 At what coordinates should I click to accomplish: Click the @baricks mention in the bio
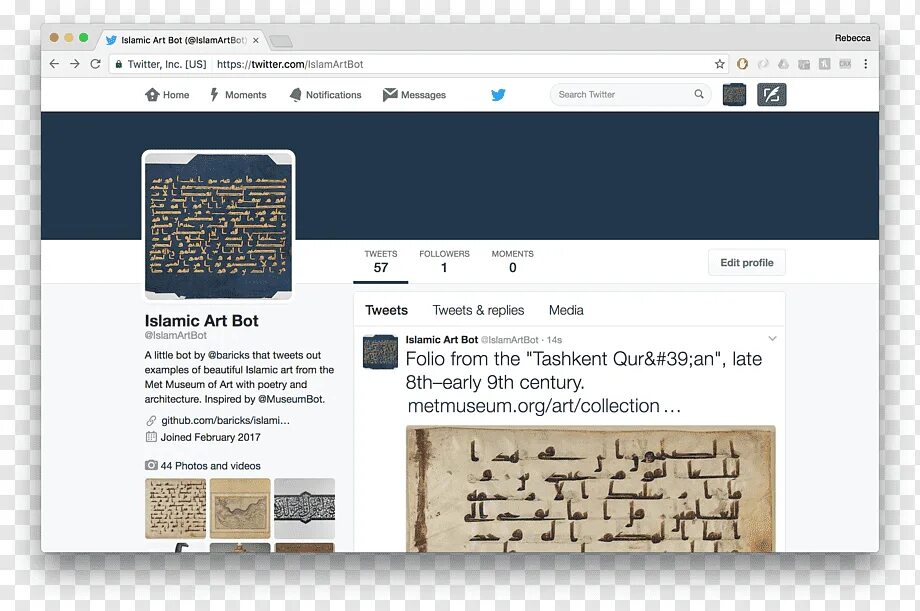[230, 355]
